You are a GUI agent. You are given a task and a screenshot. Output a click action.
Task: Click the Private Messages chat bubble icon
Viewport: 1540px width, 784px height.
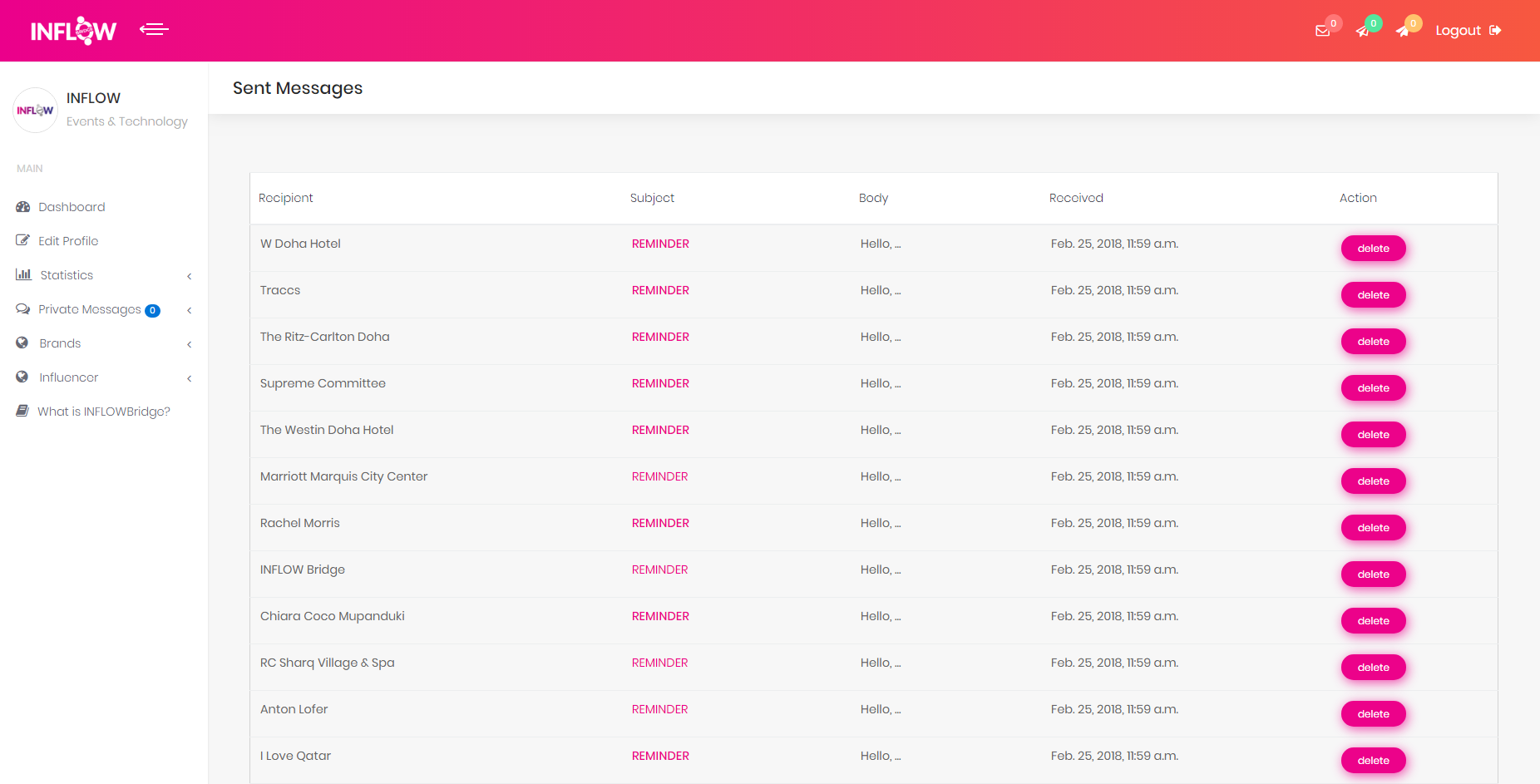tap(22, 309)
